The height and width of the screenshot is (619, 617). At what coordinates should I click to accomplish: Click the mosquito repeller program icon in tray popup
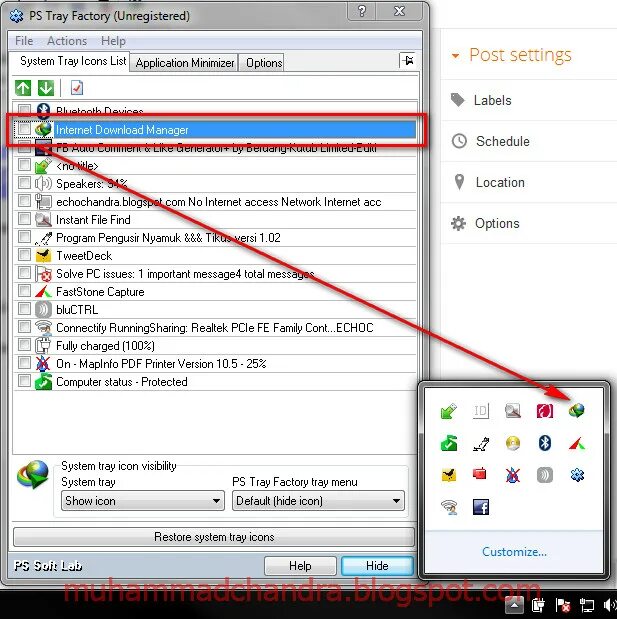[481, 443]
